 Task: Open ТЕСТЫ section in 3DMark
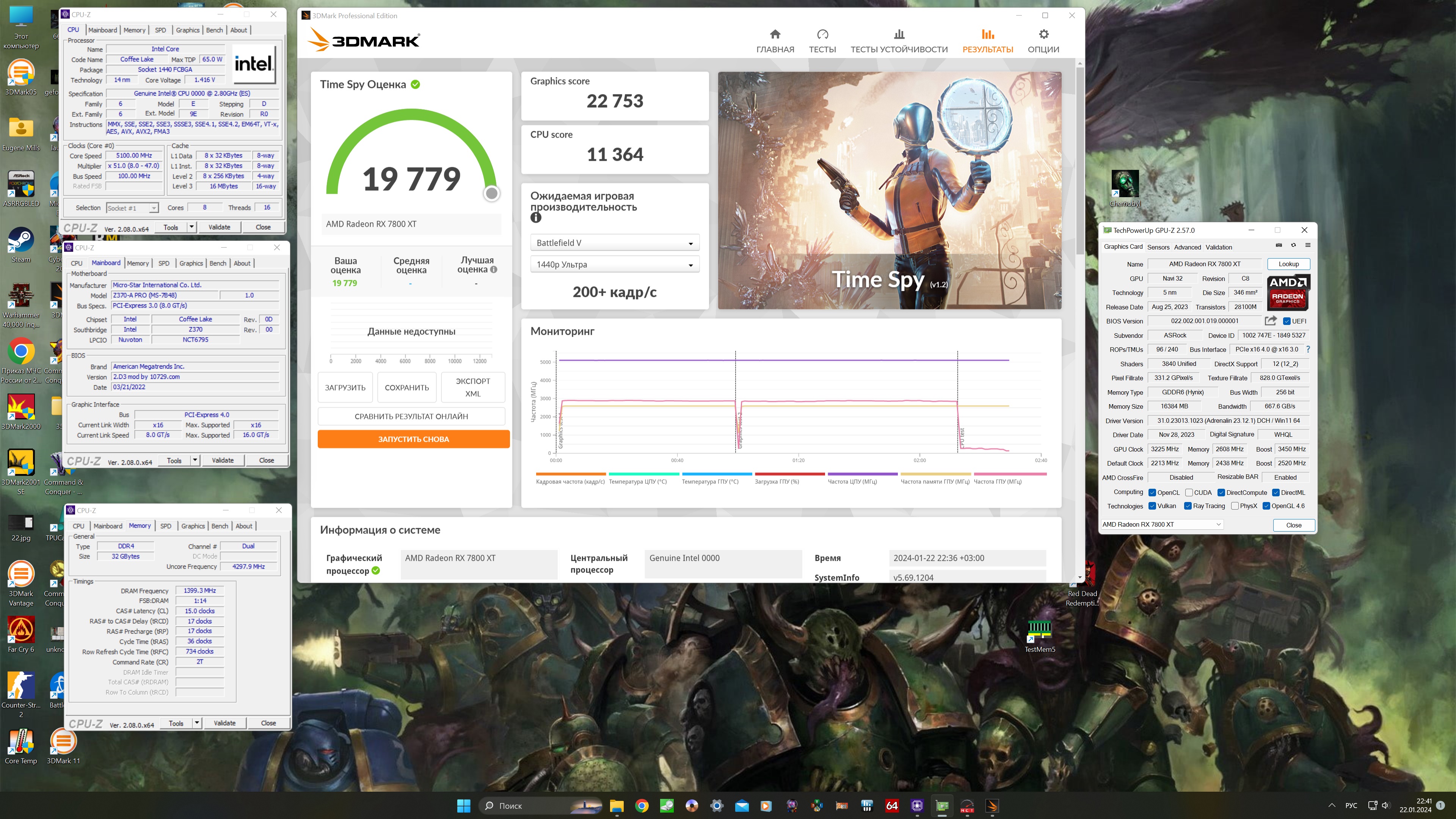(822, 41)
